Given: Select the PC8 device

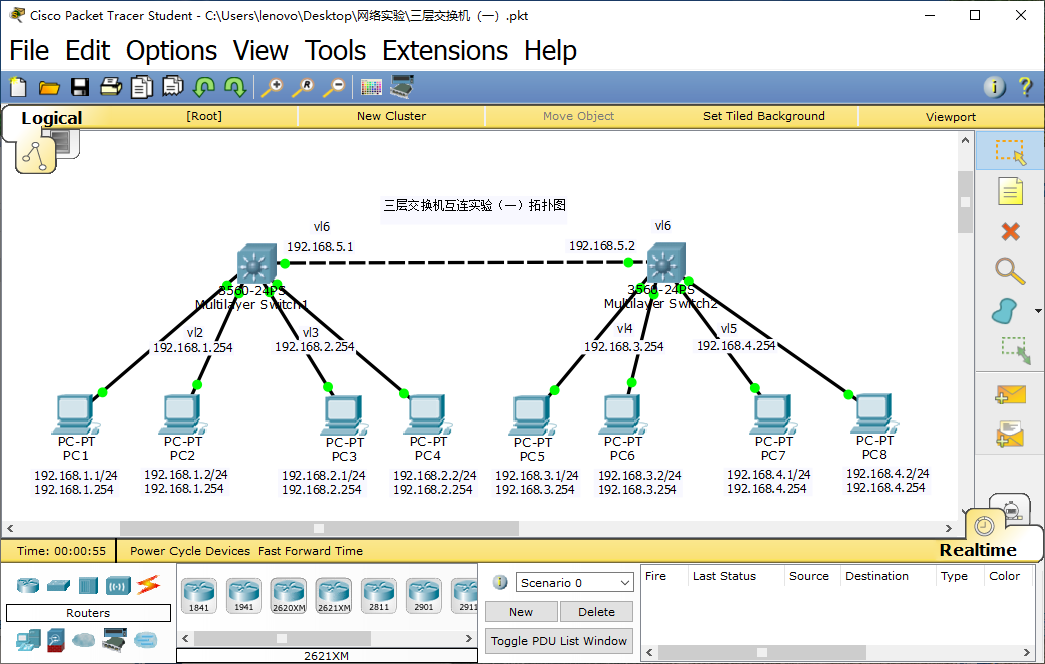Looking at the screenshot, I should (x=874, y=413).
